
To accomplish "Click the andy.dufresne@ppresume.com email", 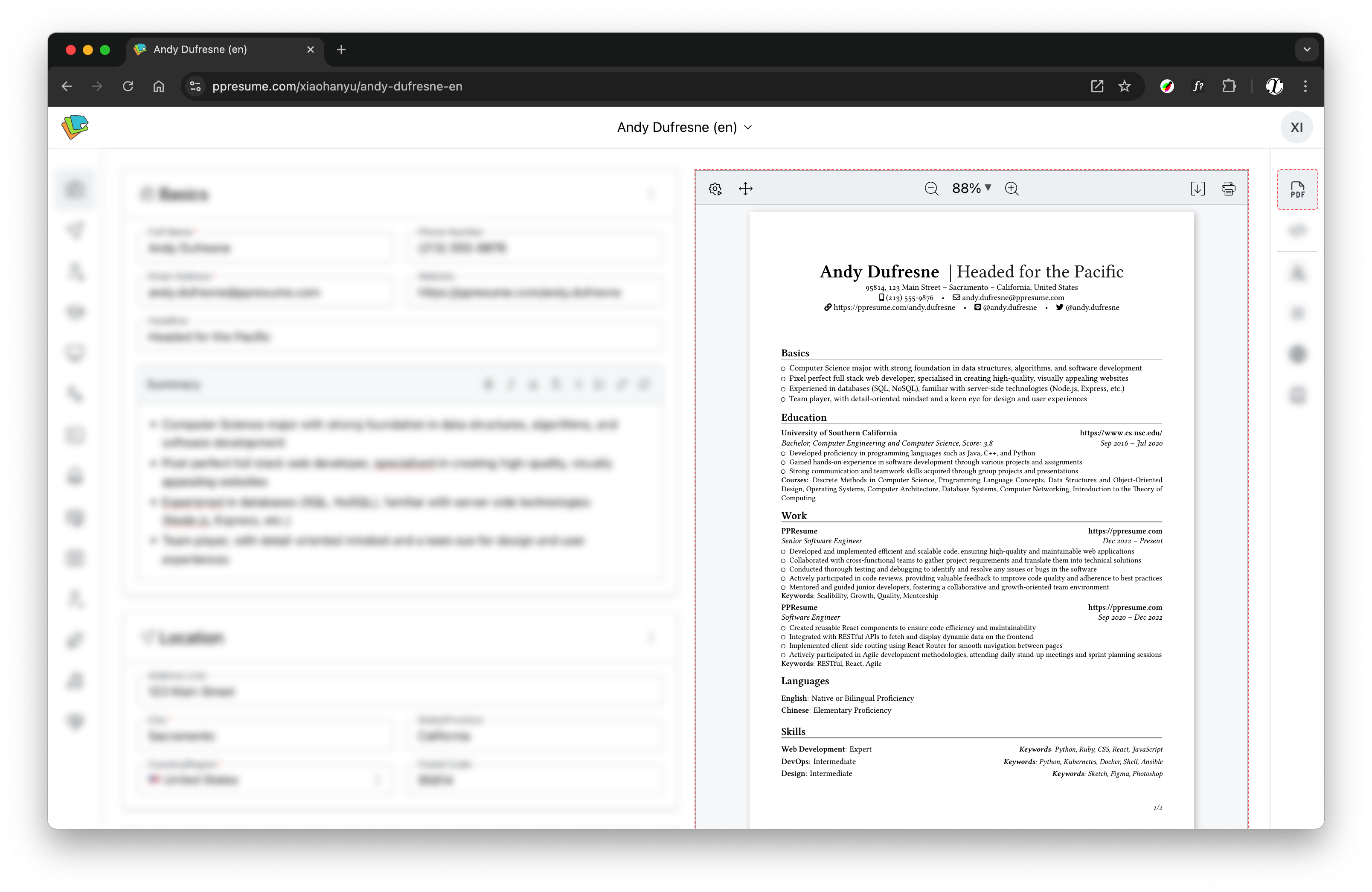I will pos(1012,297).
